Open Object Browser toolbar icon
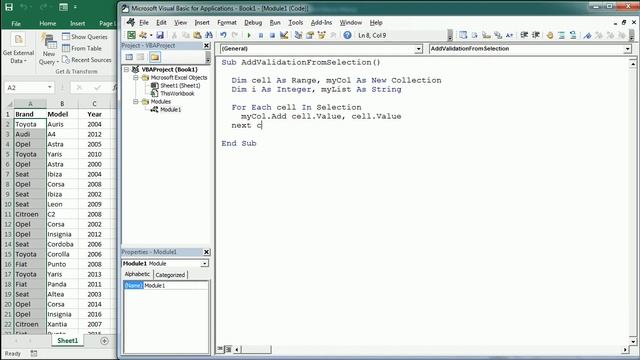This screenshot has width=640, height=360. point(322,36)
